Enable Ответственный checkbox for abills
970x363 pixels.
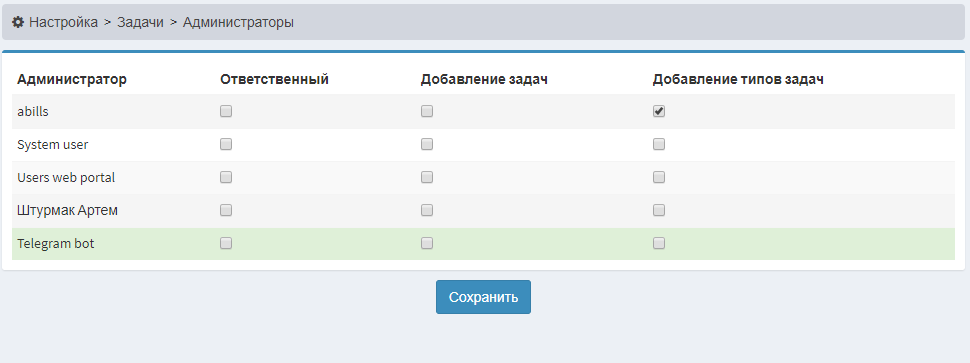coord(226,111)
